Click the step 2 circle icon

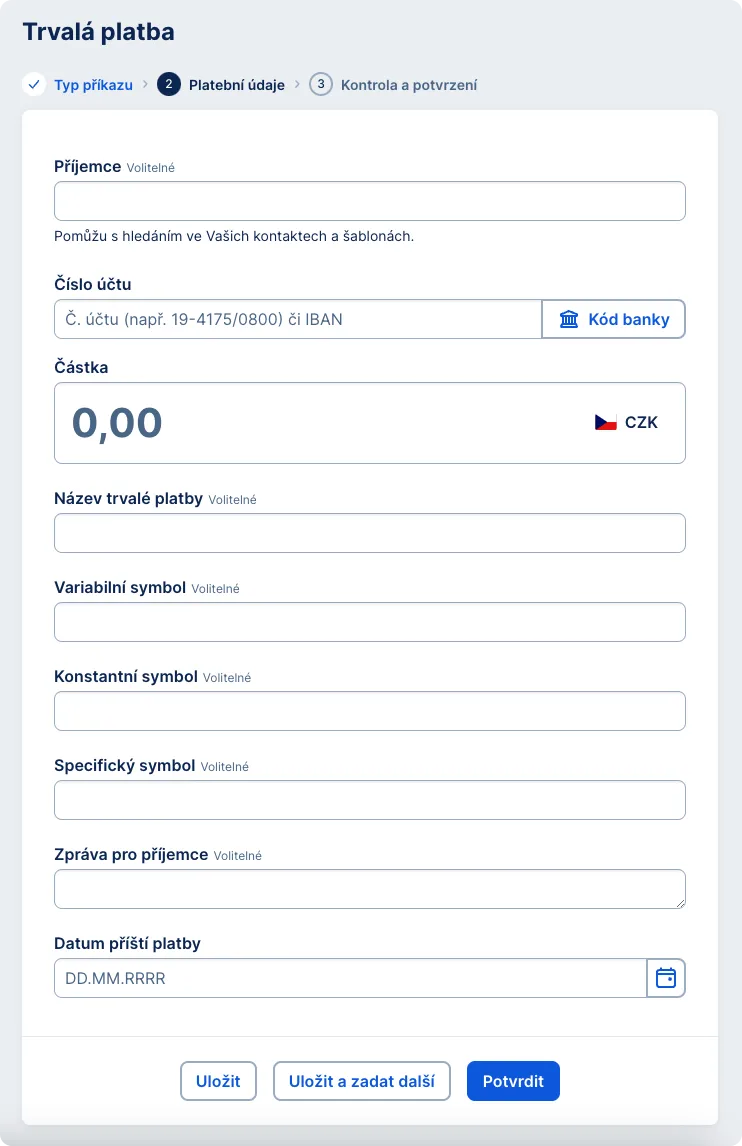pos(168,85)
